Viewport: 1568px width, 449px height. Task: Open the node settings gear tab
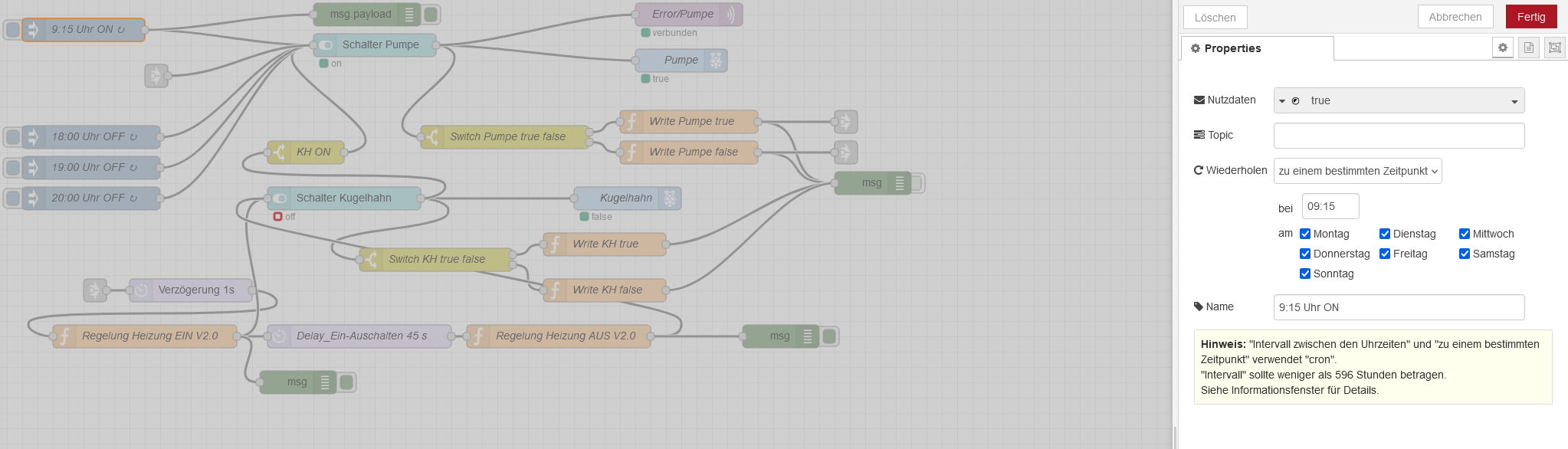point(1502,48)
